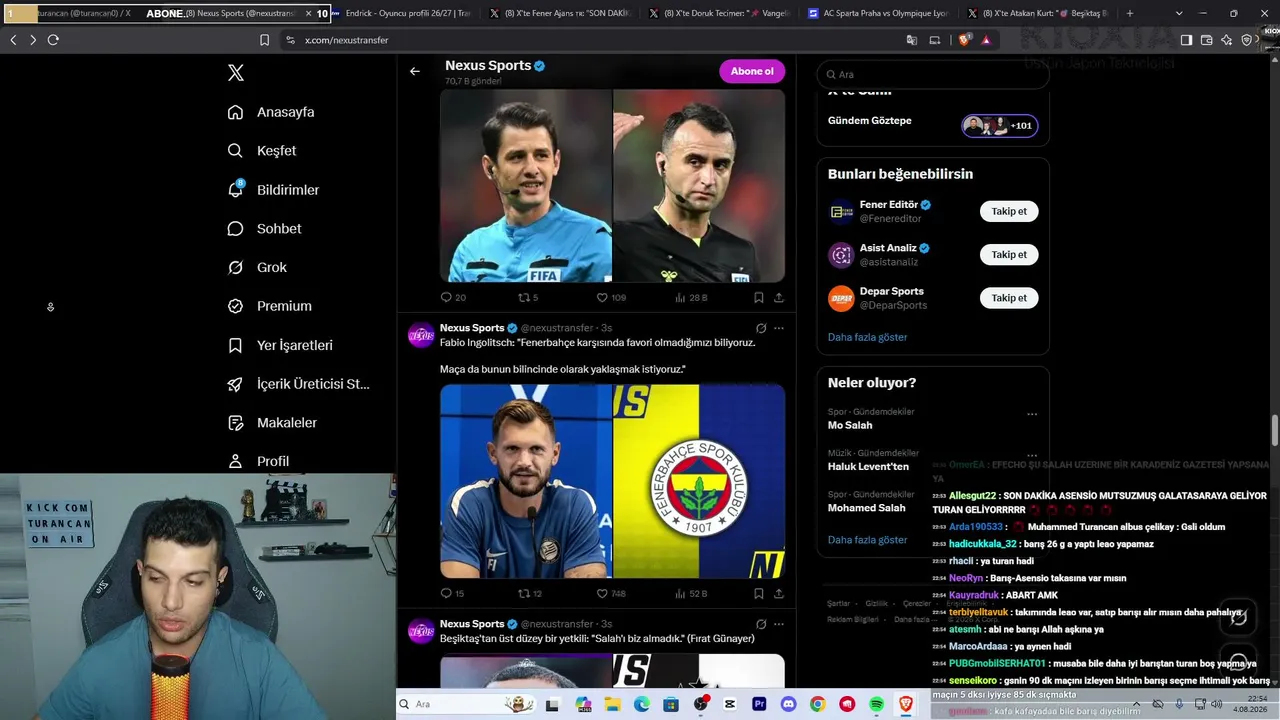Open Discord from the taskbar

[x=788, y=704]
